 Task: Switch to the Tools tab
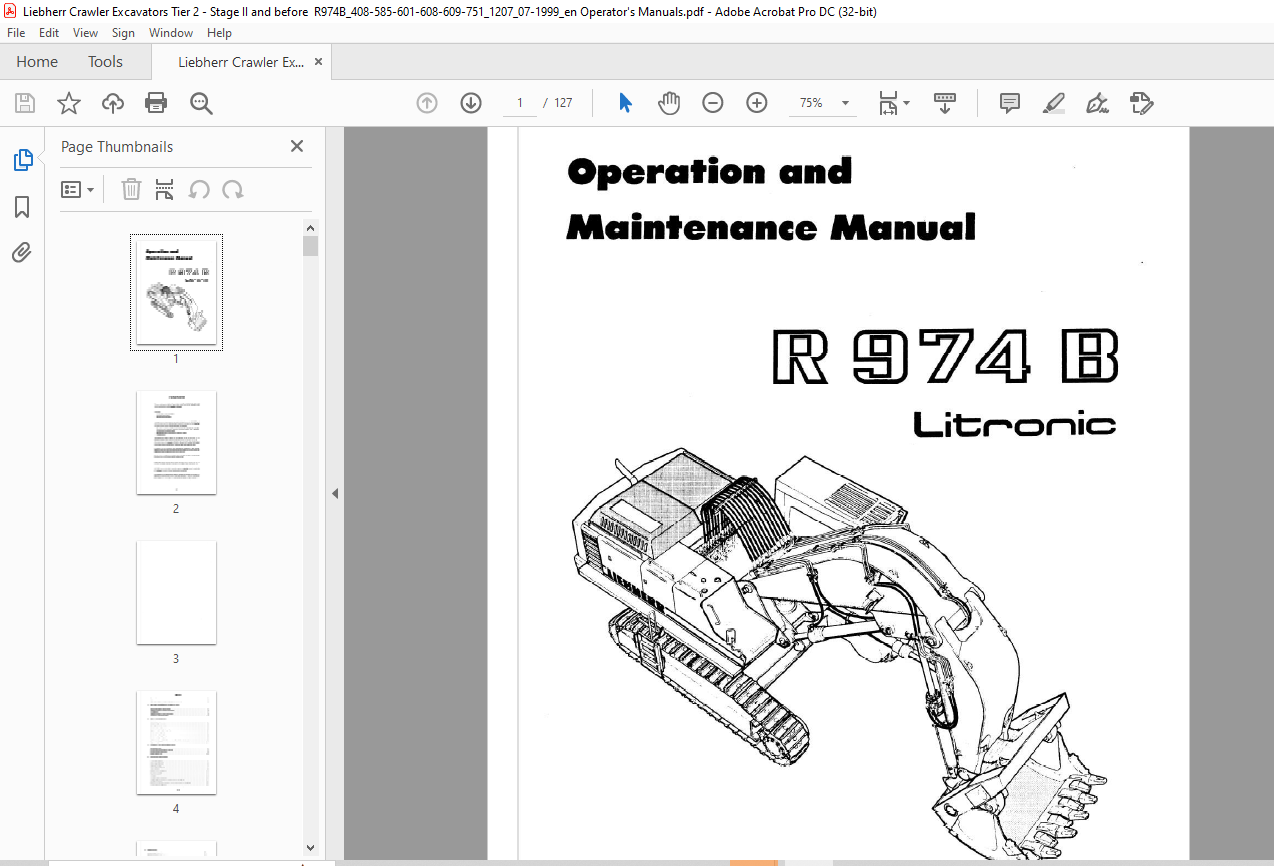point(105,62)
